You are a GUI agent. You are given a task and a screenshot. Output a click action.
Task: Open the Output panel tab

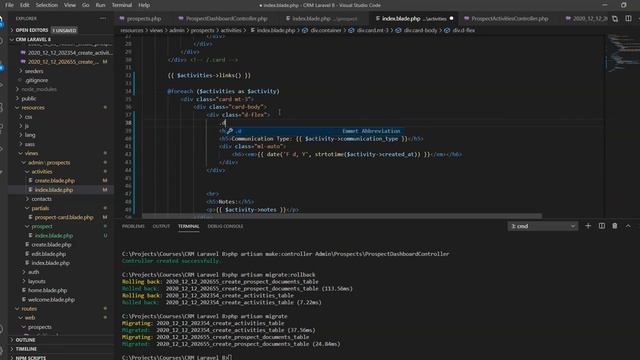pyautogui.click(x=161, y=226)
